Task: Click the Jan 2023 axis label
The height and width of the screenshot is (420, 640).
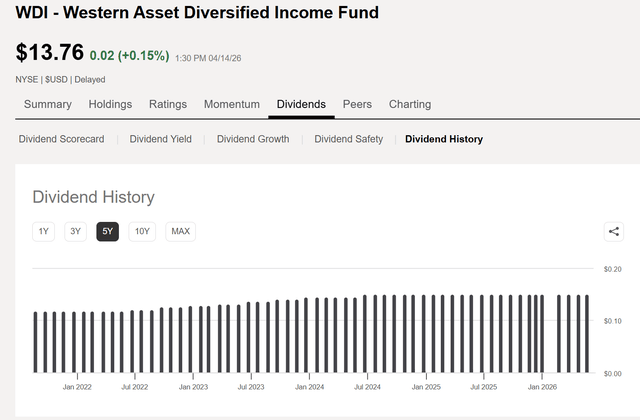Action: 193,387
